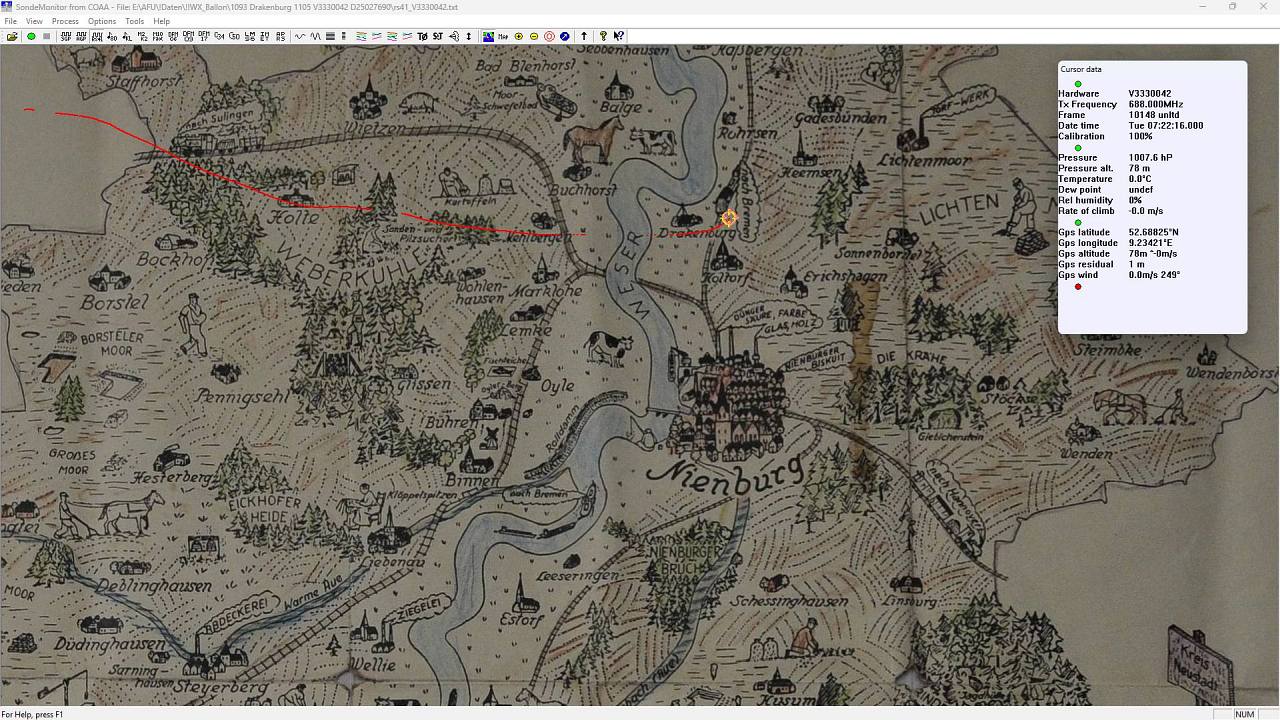
Task: Click the orange sonde position marker
Action: click(729, 217)
